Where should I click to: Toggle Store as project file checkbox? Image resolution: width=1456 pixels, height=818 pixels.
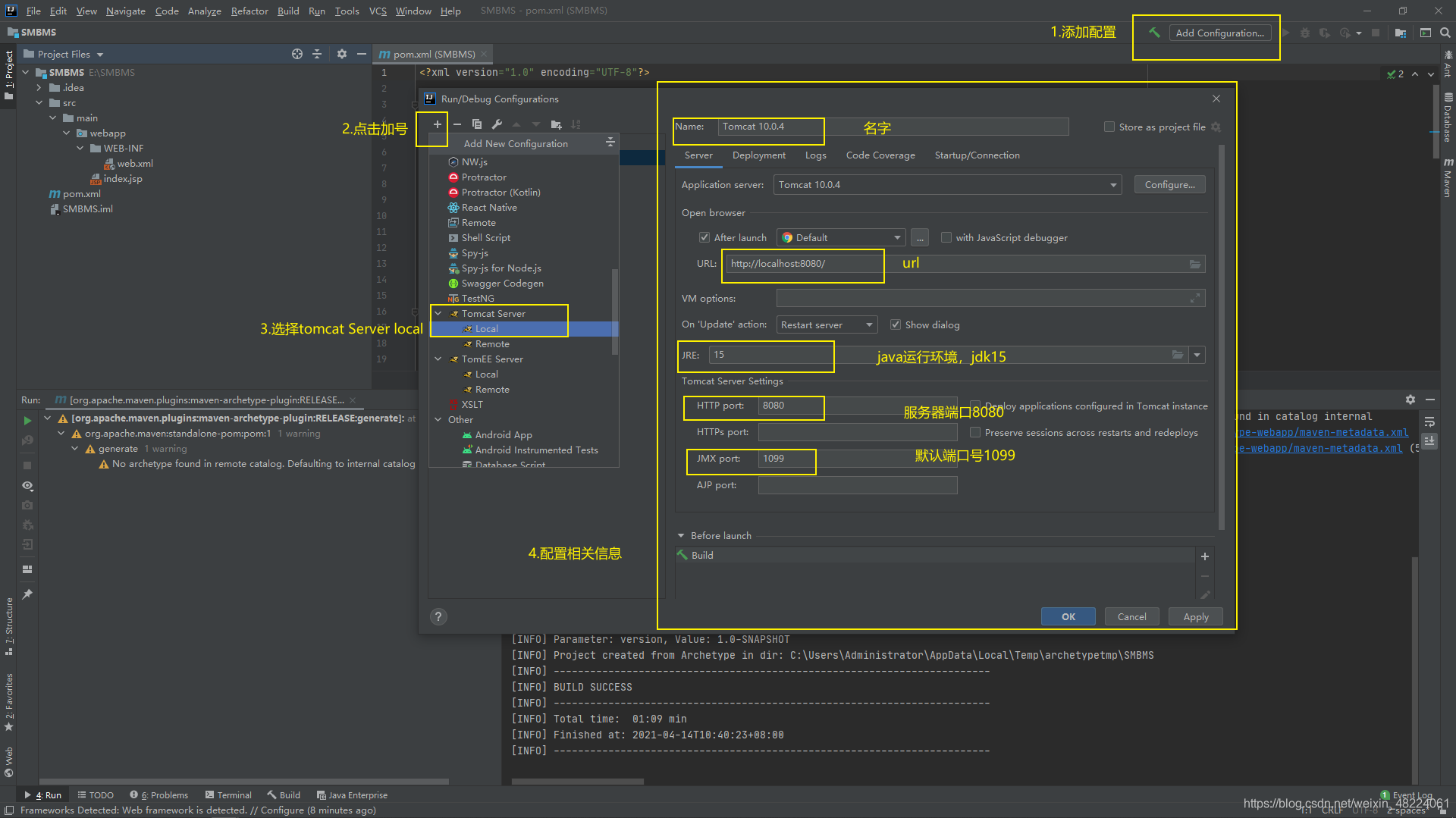click(1109, 127)
